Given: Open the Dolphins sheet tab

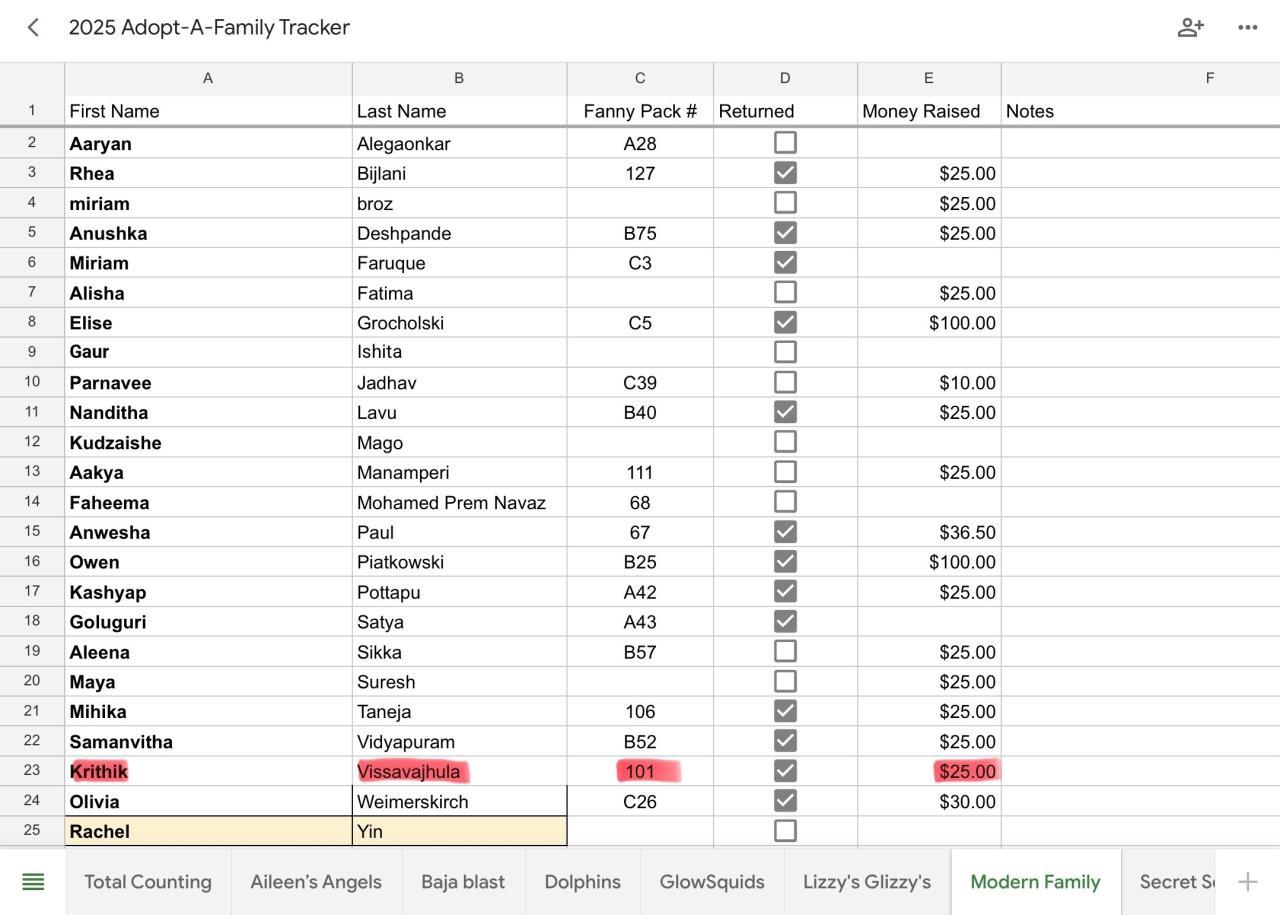Looking at the screenshot, I should [x=582, y=882].
